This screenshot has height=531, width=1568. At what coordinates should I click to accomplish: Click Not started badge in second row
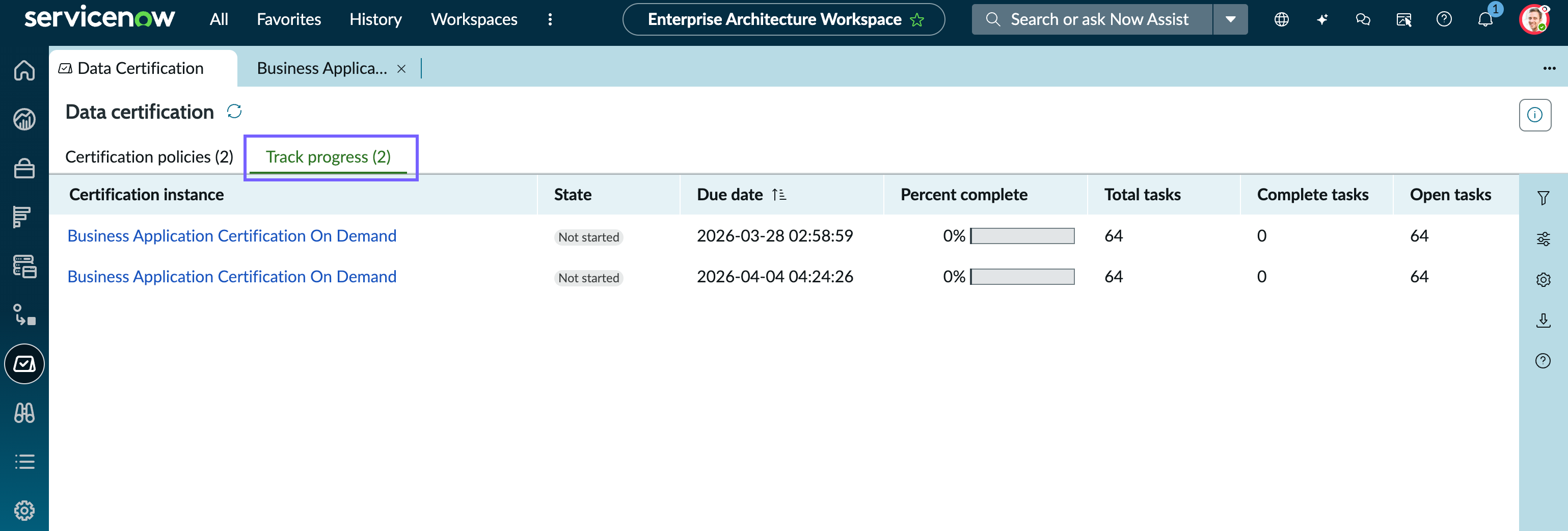coord(588,278)
